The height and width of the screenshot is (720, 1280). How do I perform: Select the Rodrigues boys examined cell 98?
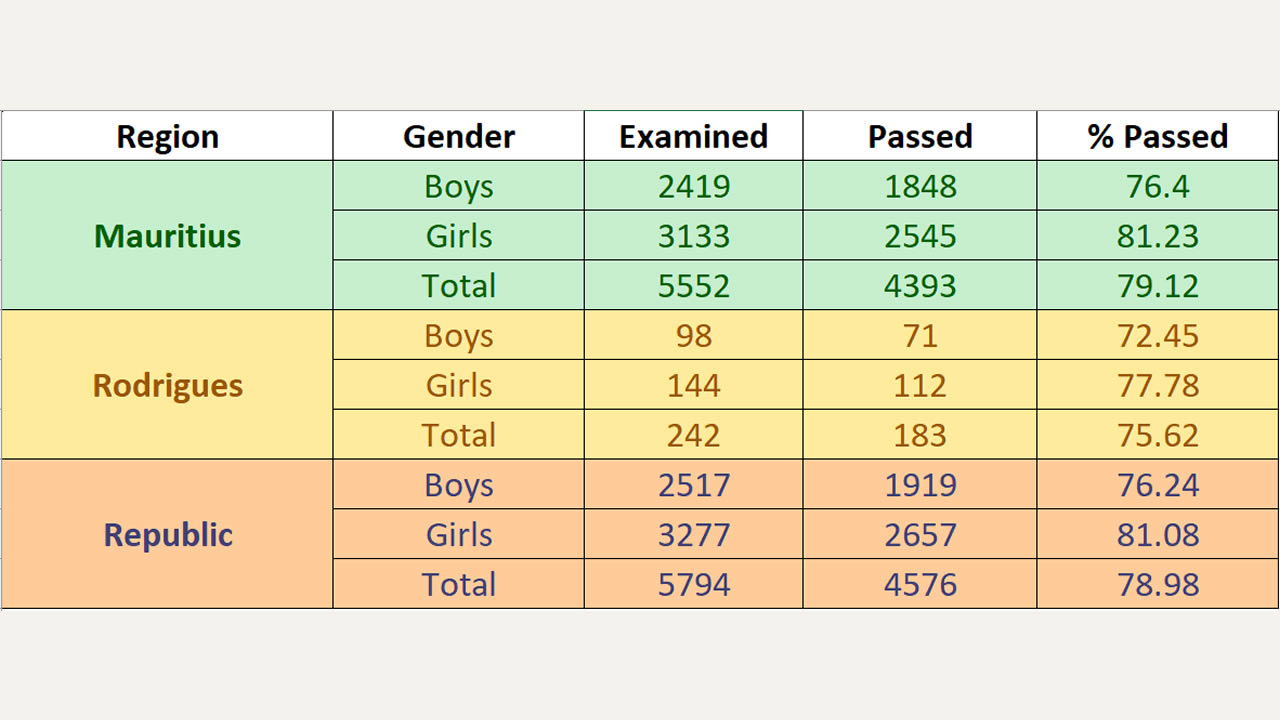(x=693, y=336)
